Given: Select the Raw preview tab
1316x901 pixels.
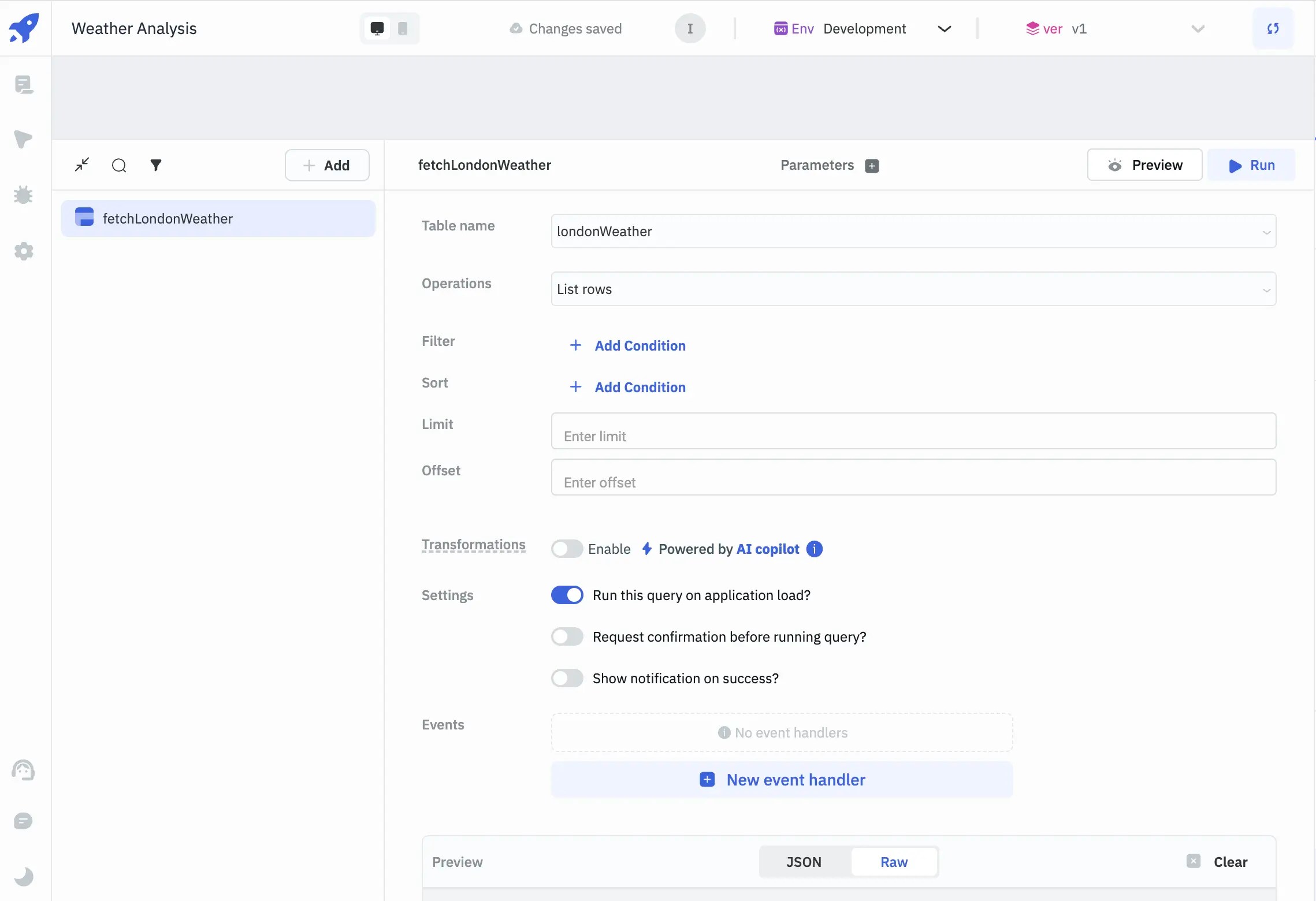Looking at the screenshot, I should pyautogui.click(x=894, y=862).
